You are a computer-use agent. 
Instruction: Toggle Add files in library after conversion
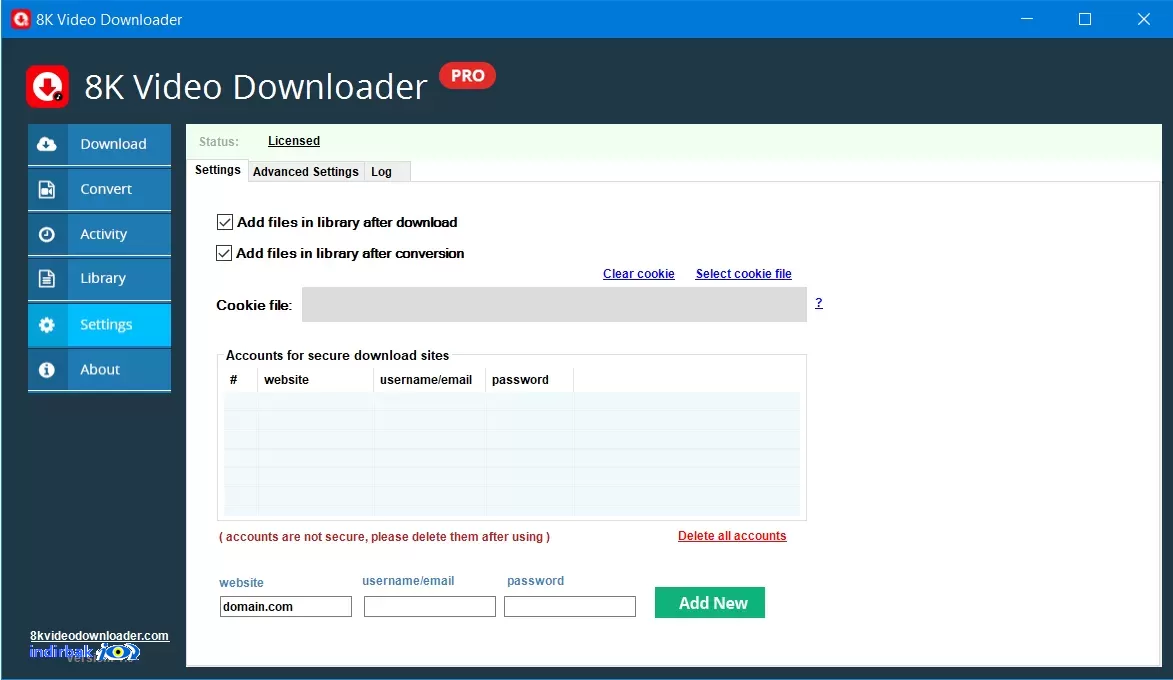(224, 253)
